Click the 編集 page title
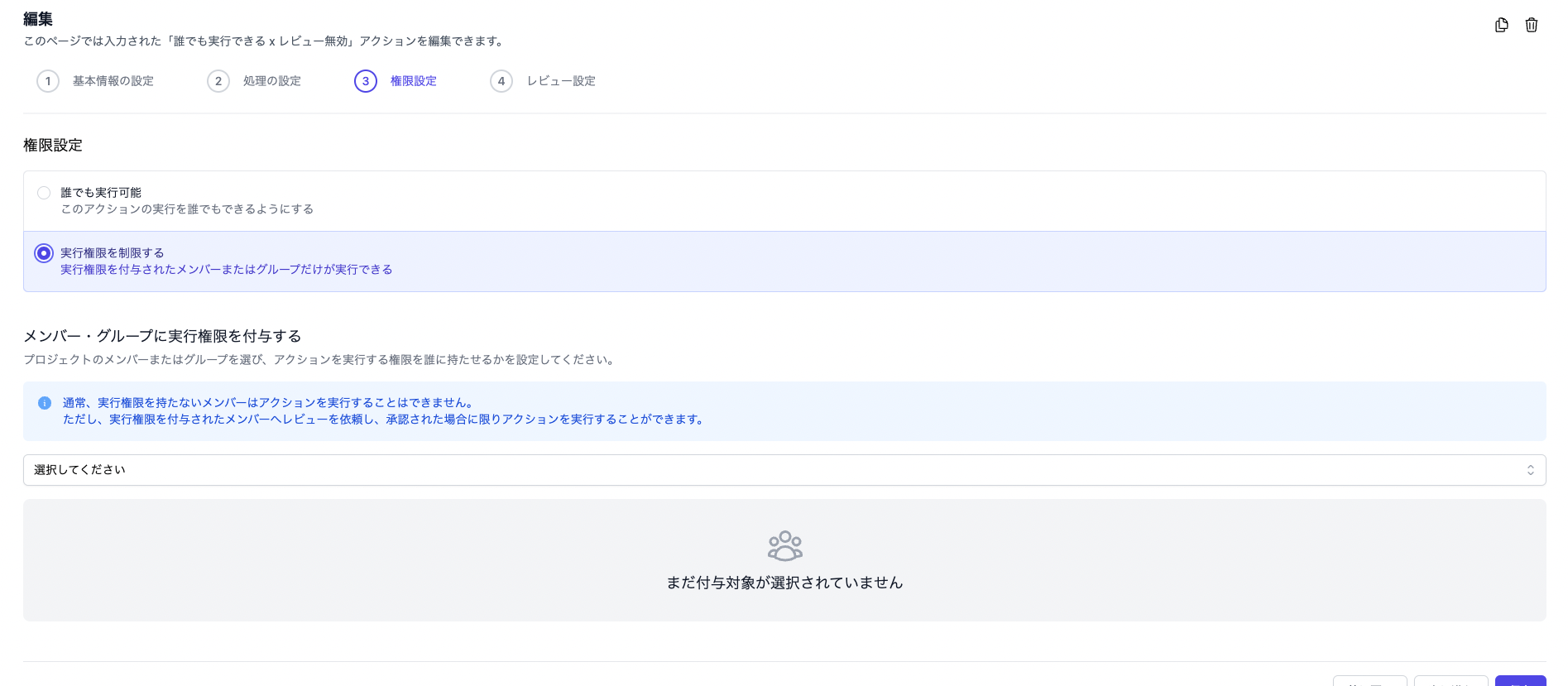This screenshot has width=1568, height=686. [38, 18]
